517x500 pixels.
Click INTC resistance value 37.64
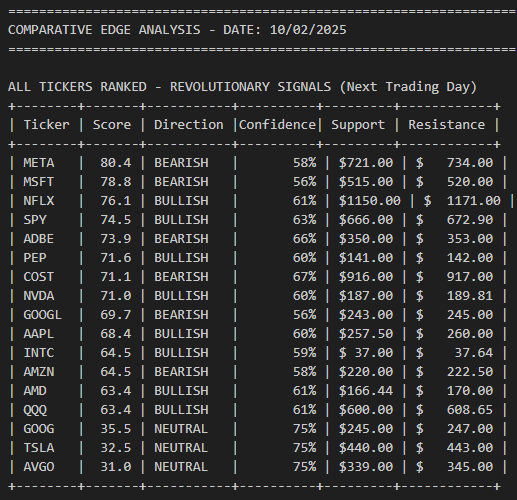tap(474, 353)
